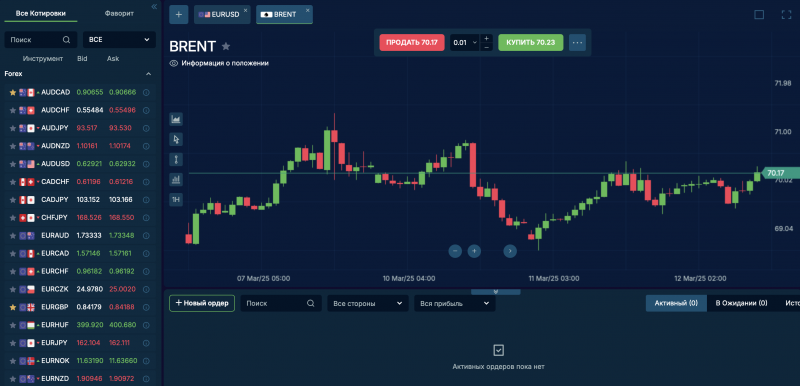The width and height of the screenshot is (800, 386).
Task: Click the КУПИТЬ 70.23 buy button
Action: (531, 43)
